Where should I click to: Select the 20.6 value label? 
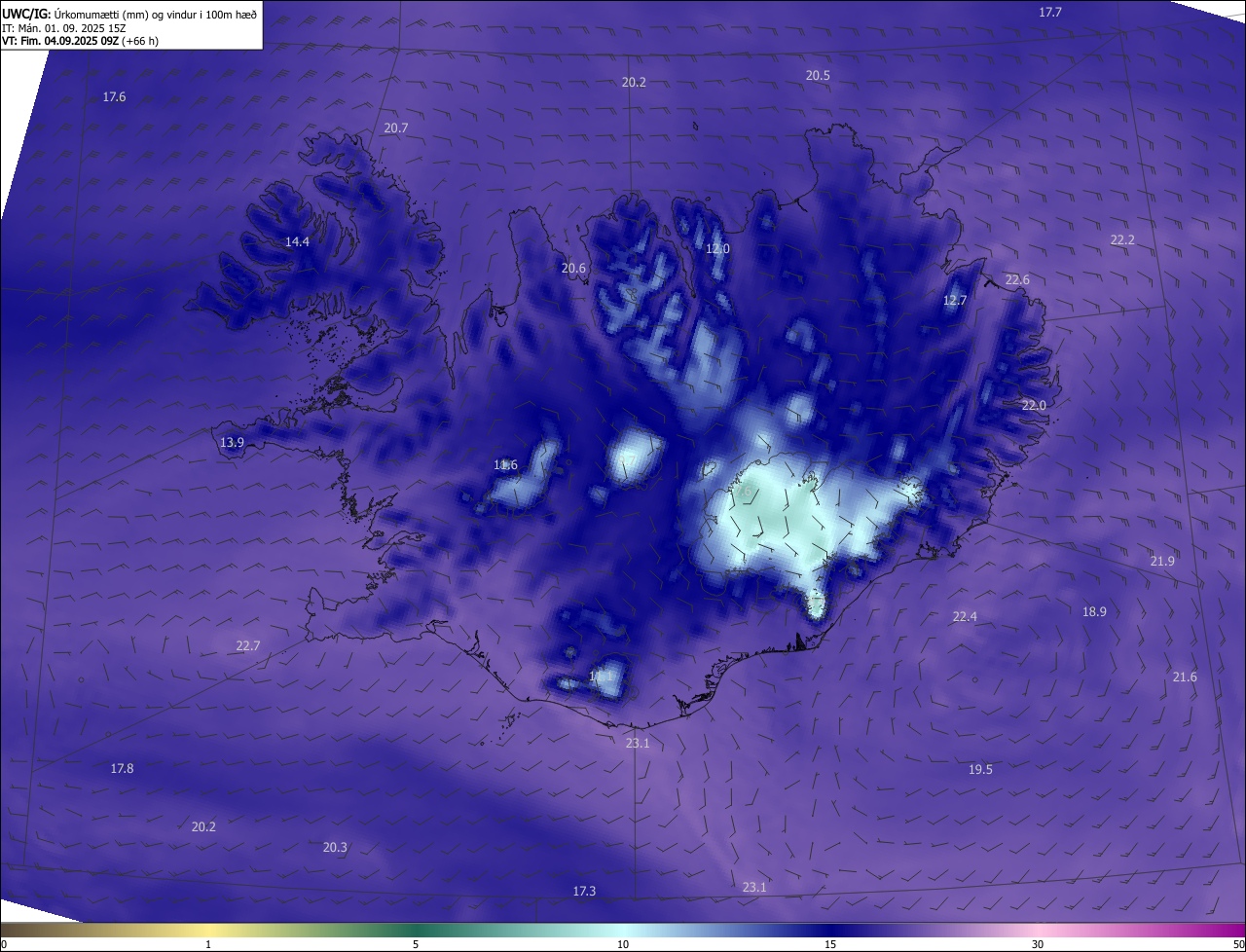click(x=573, y=269)
